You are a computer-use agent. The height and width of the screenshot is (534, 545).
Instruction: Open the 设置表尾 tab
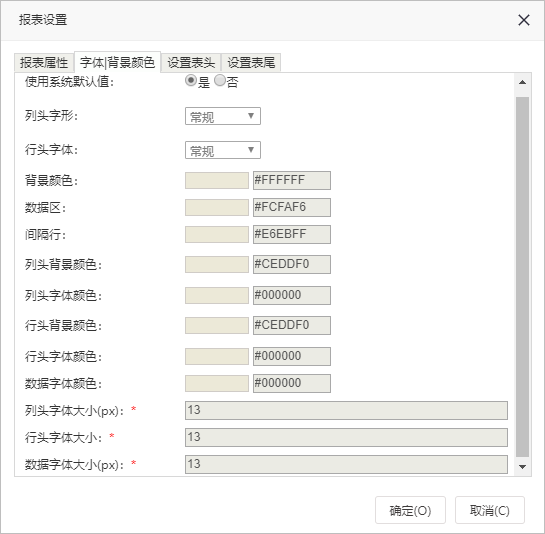251,63
